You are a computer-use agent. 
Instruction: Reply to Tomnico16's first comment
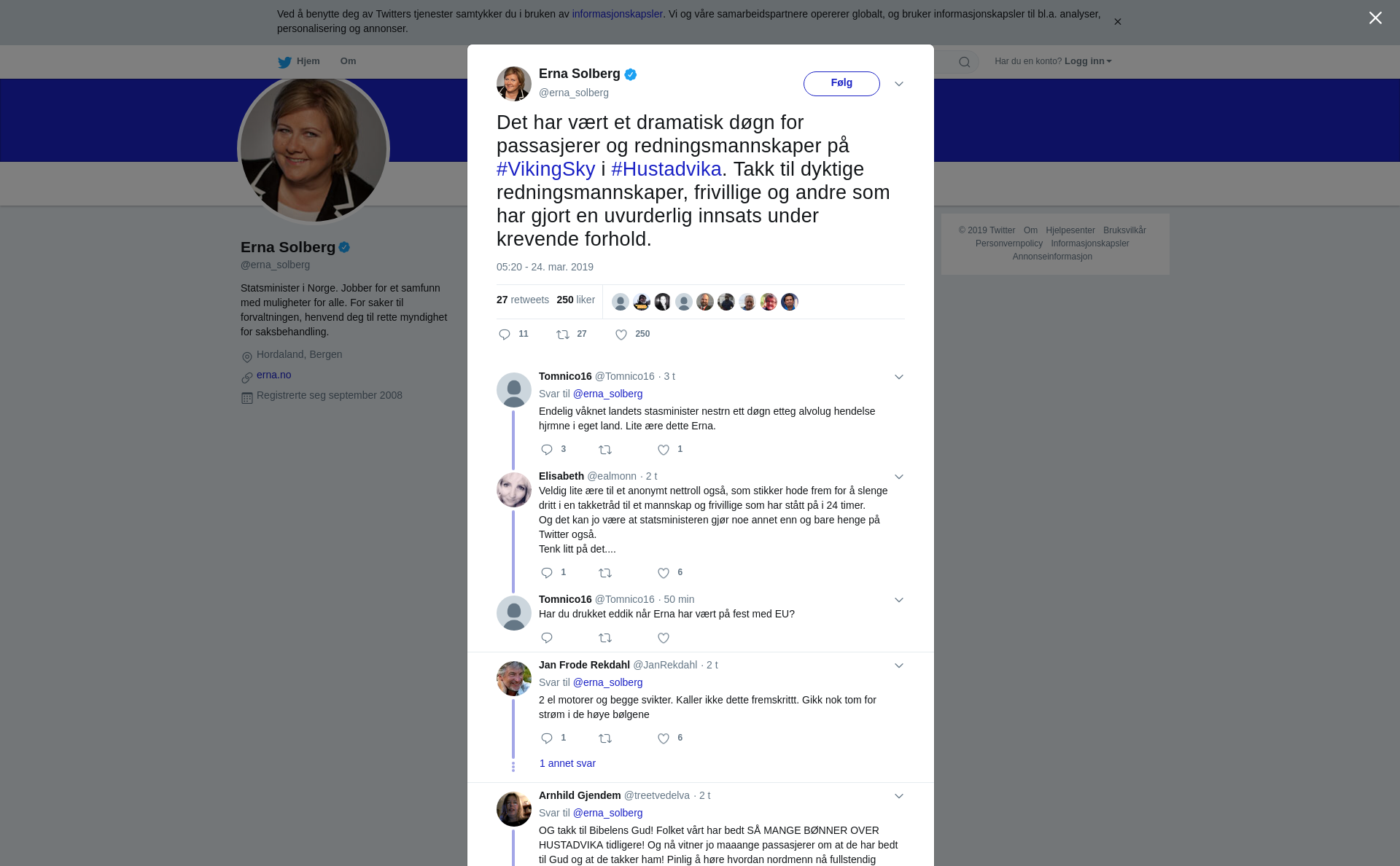point(547,450)
